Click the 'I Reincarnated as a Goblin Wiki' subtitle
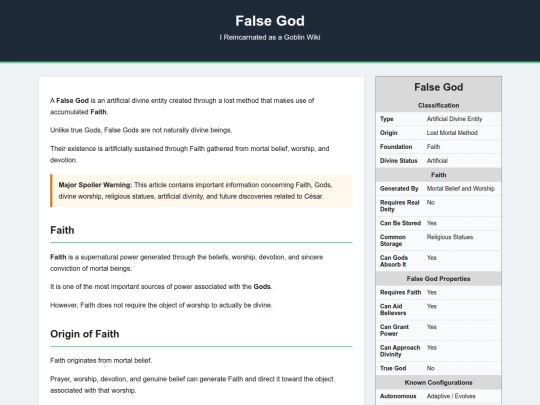This screenshot has height=405, width=540. click(270, 37)
